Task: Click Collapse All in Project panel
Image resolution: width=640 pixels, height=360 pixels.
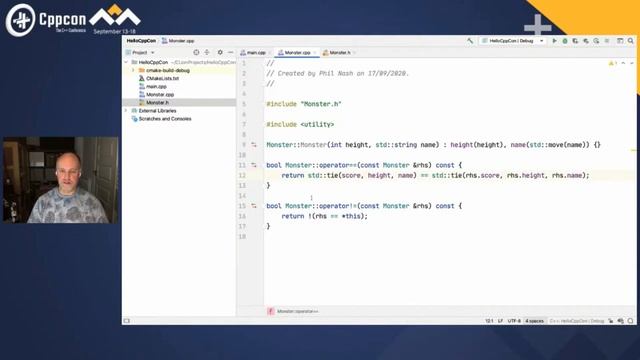Action: [x=207, y=52]
